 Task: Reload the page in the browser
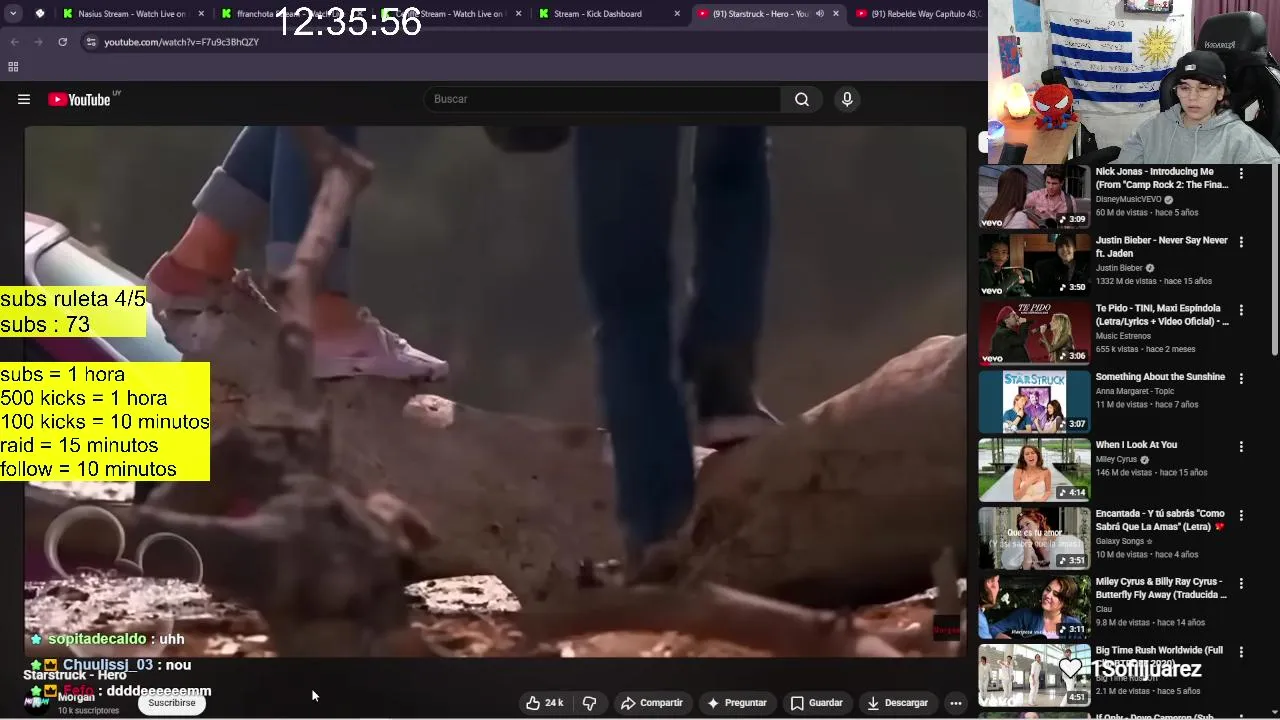click(x=62, y=42)
